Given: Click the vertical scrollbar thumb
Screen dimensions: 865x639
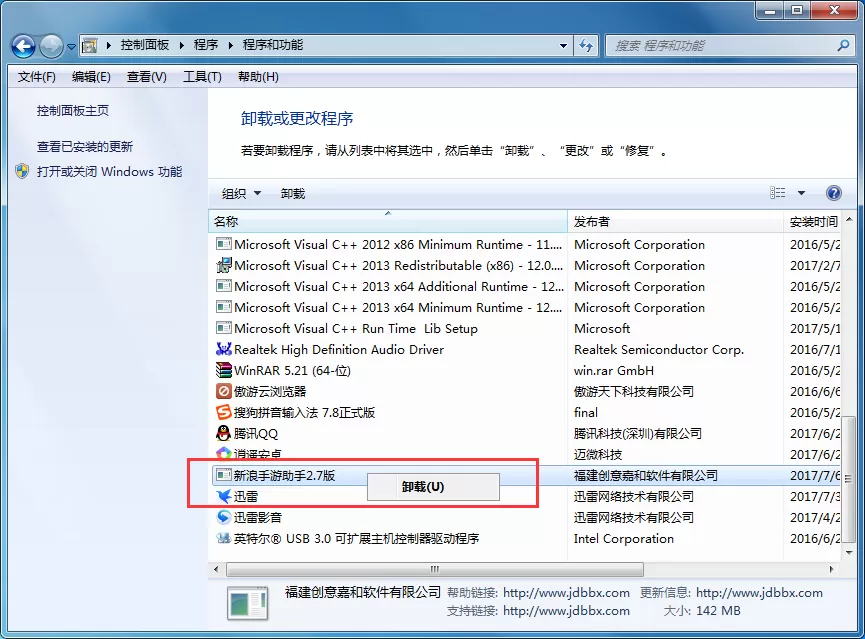Looking at the screenshot, I should [x=848, y=479].
